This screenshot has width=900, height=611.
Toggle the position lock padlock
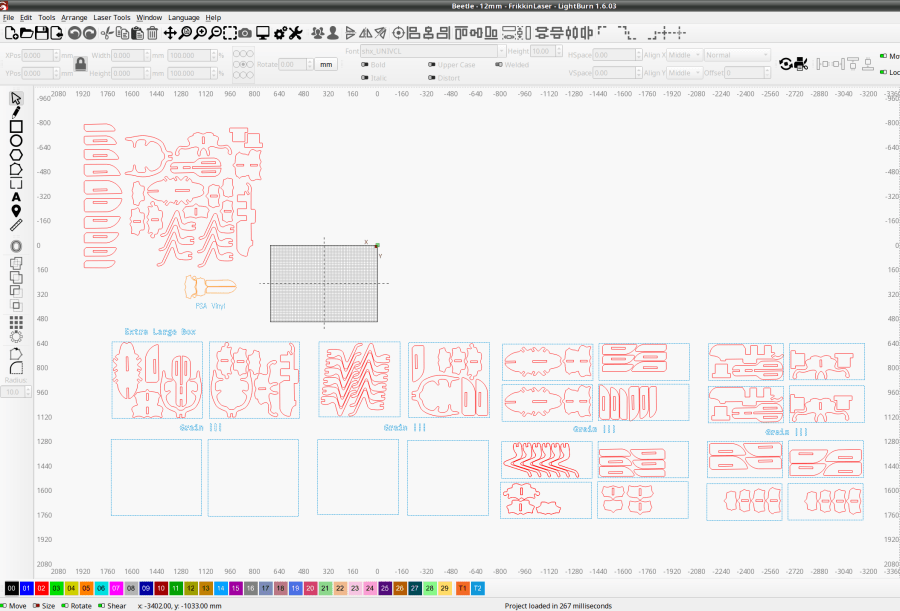pos(81,64)
